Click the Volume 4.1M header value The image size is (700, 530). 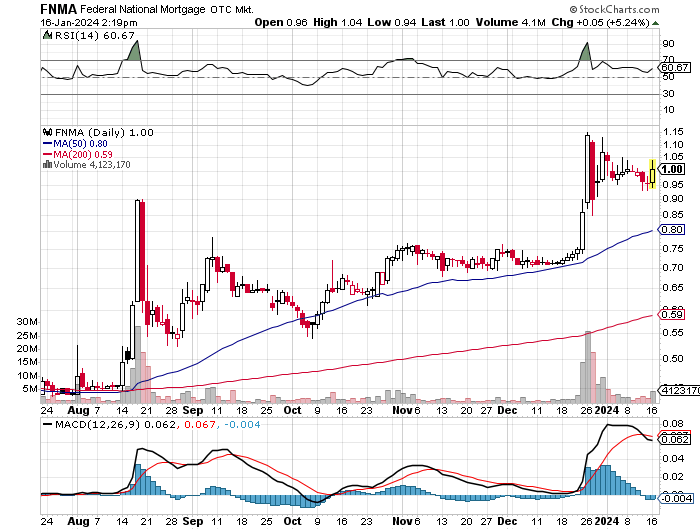511,22
